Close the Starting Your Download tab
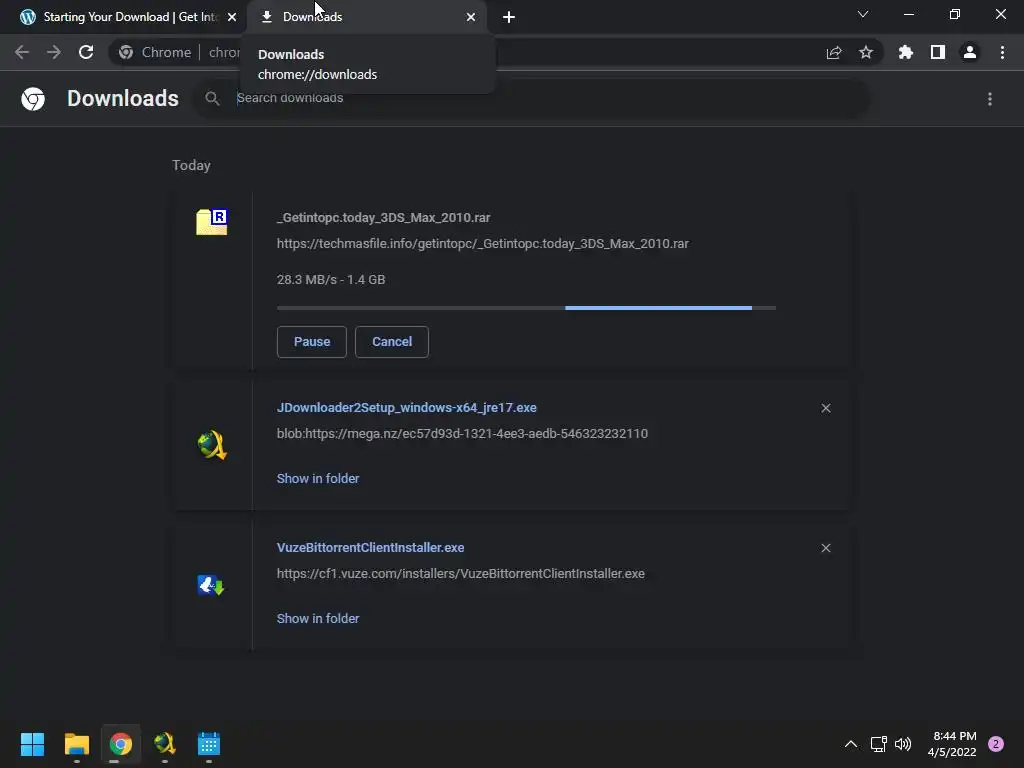Image resolution: width=1024 pixels, height=768 pixels. tap(232, 17)
